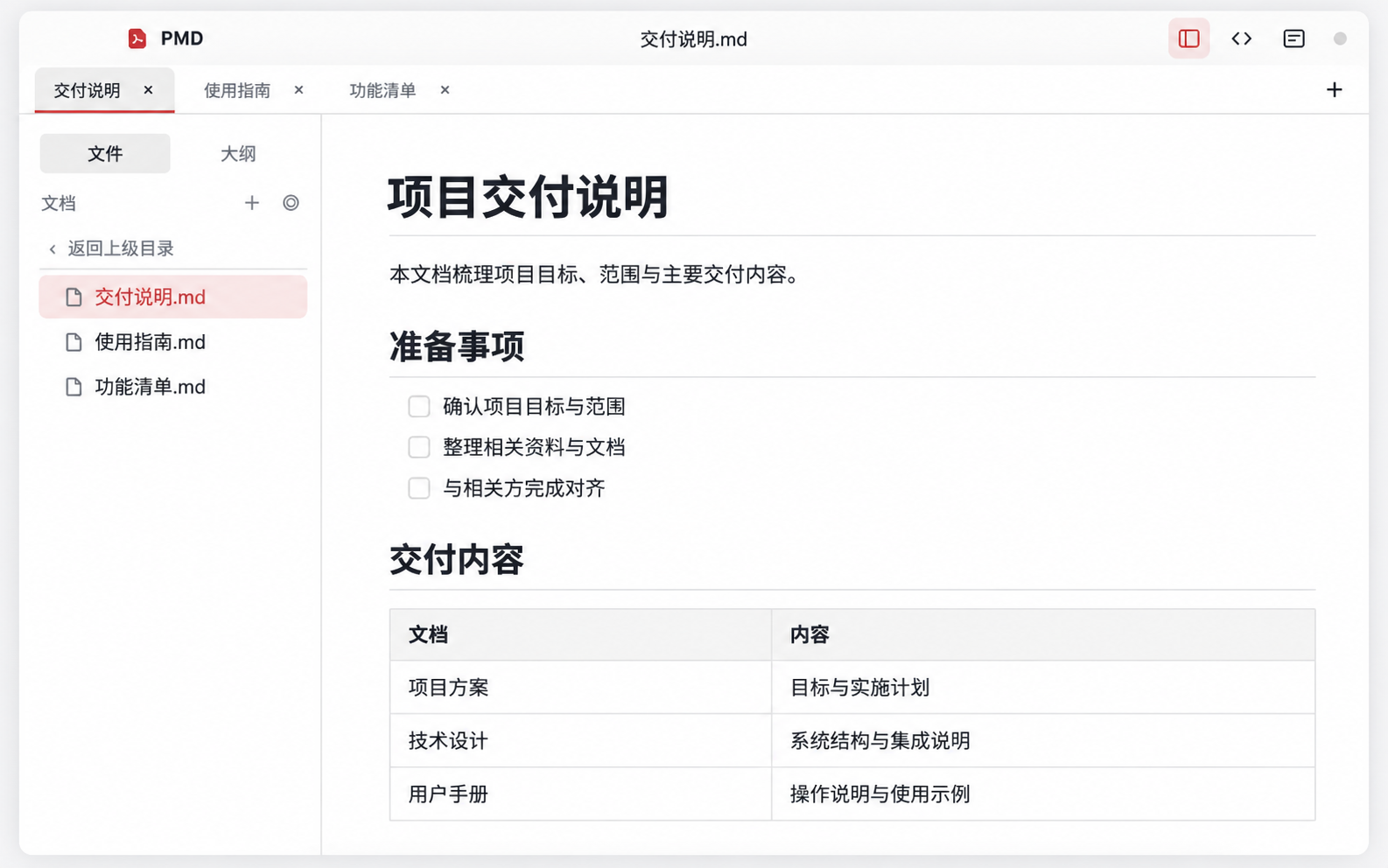Click table cell 技术设计
Viewport: 1388px width, 868px height.
coord(580,741)
